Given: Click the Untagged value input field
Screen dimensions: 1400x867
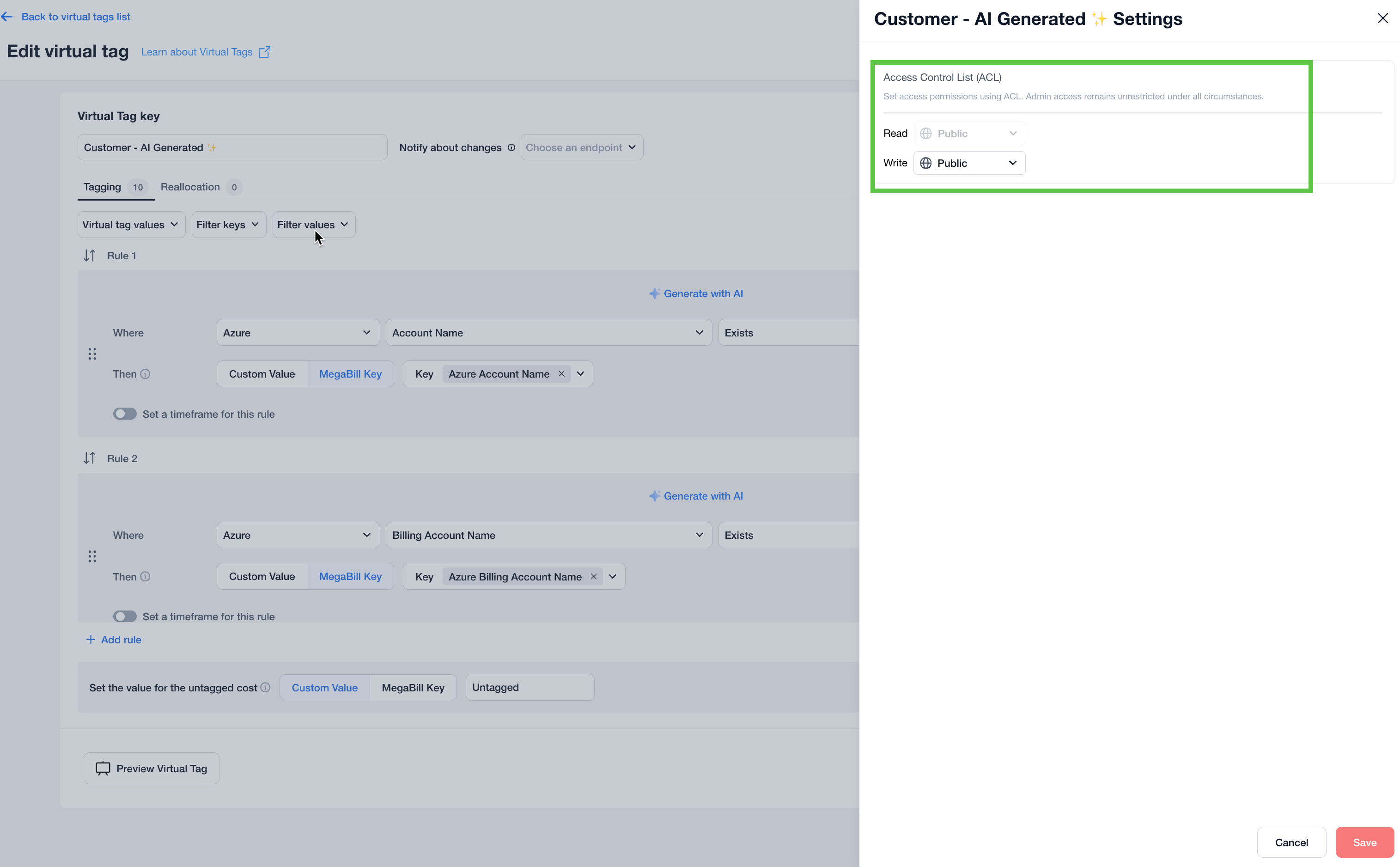Looking at the screenshot, I should click(x=529, y=687).
